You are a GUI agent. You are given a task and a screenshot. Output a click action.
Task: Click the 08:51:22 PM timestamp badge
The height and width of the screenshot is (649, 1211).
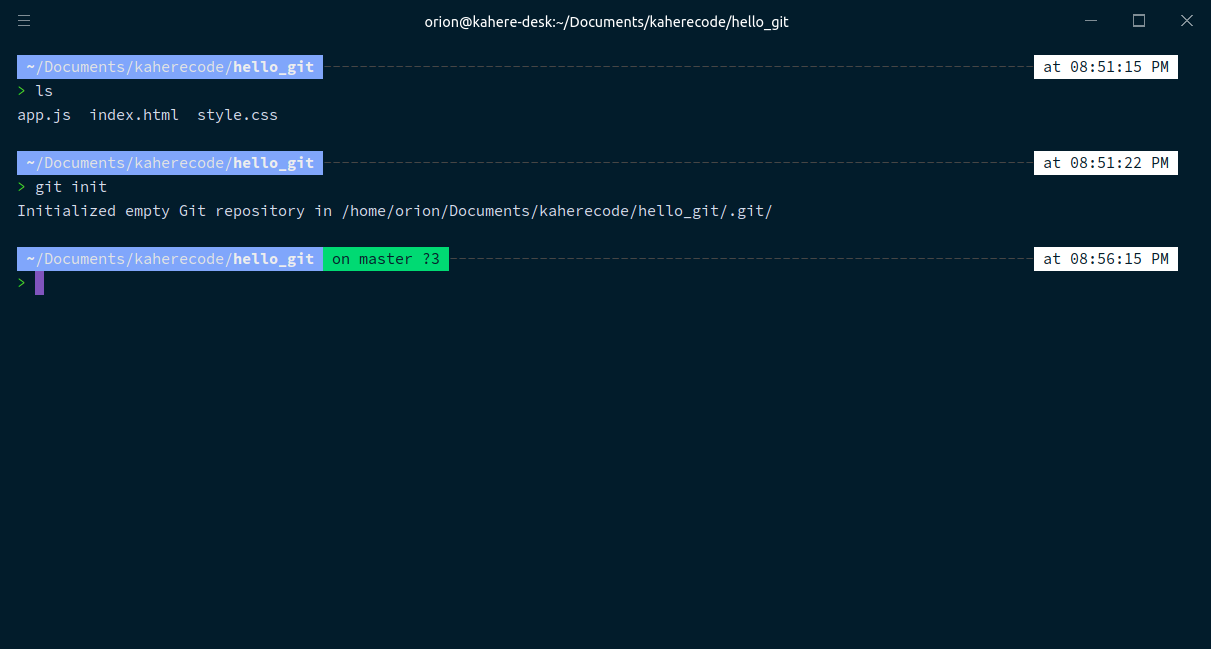tap(1105, 163)
